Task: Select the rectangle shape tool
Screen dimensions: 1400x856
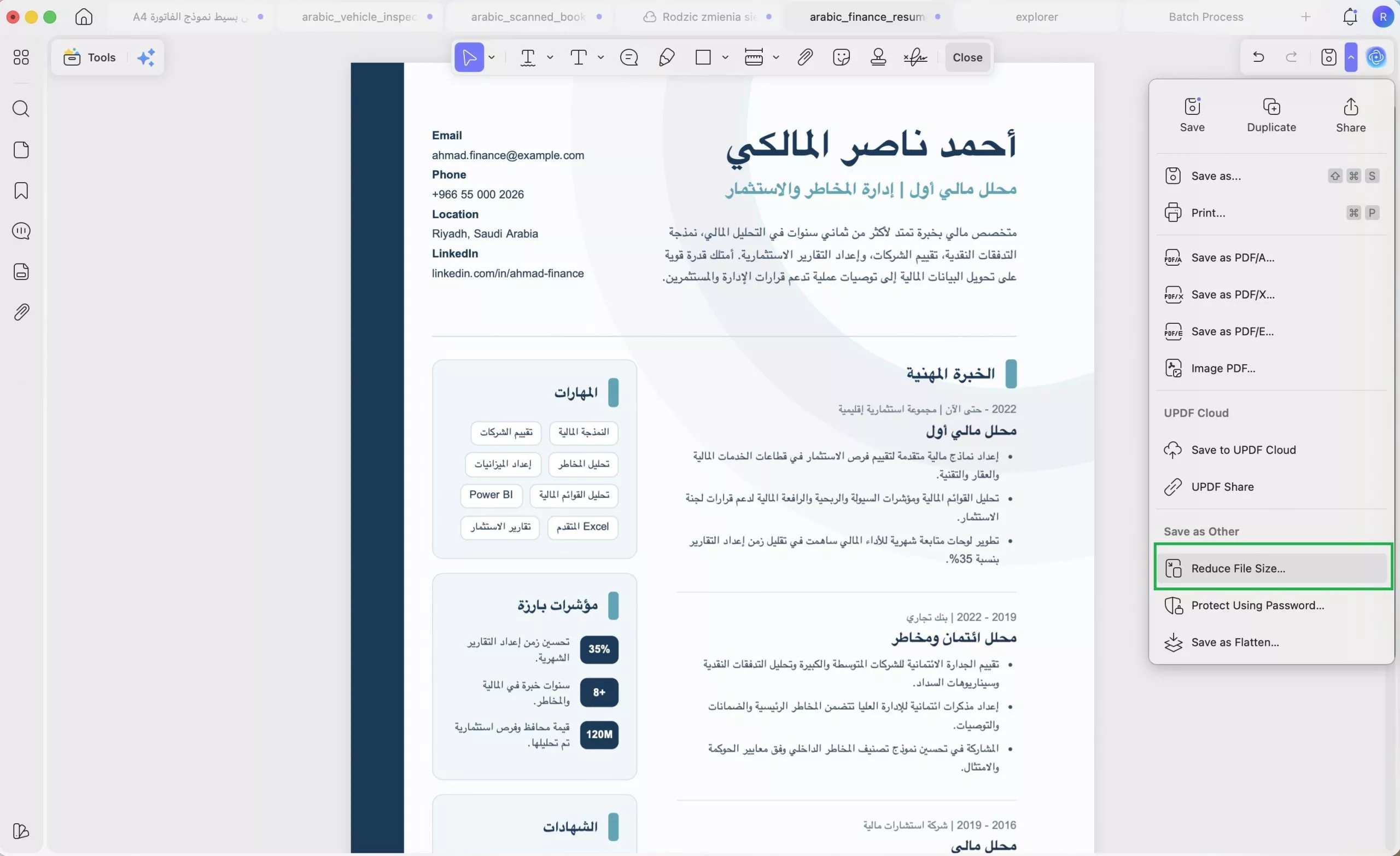Action: [x=703, y=57]
